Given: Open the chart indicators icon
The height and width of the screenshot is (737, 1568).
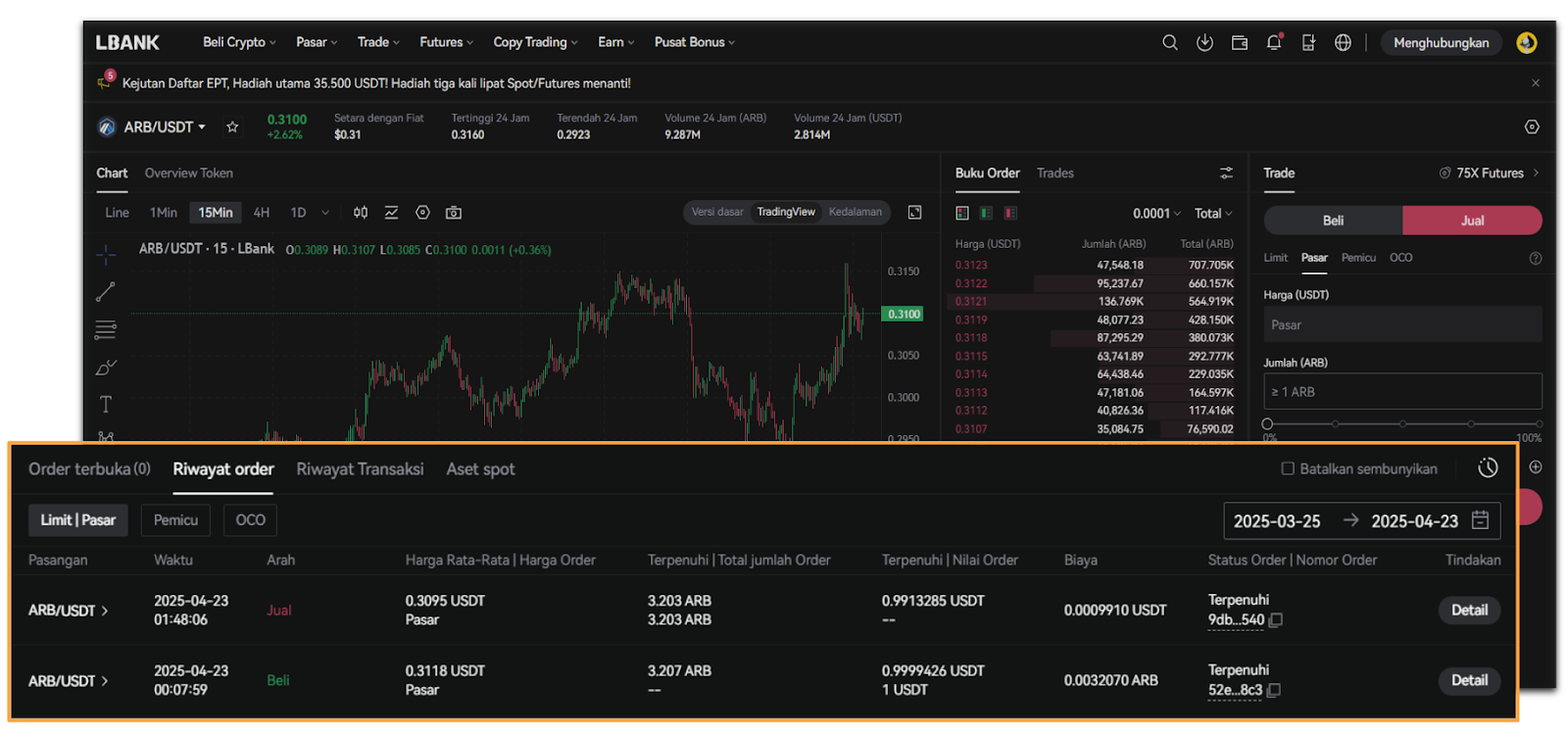Looking at the screenshot, I should (x=391, y=213).
